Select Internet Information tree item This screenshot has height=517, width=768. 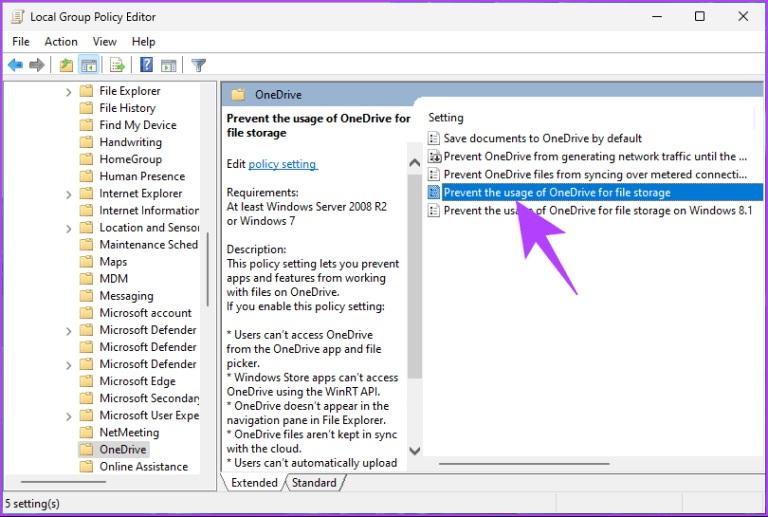(x=149, y=211)
